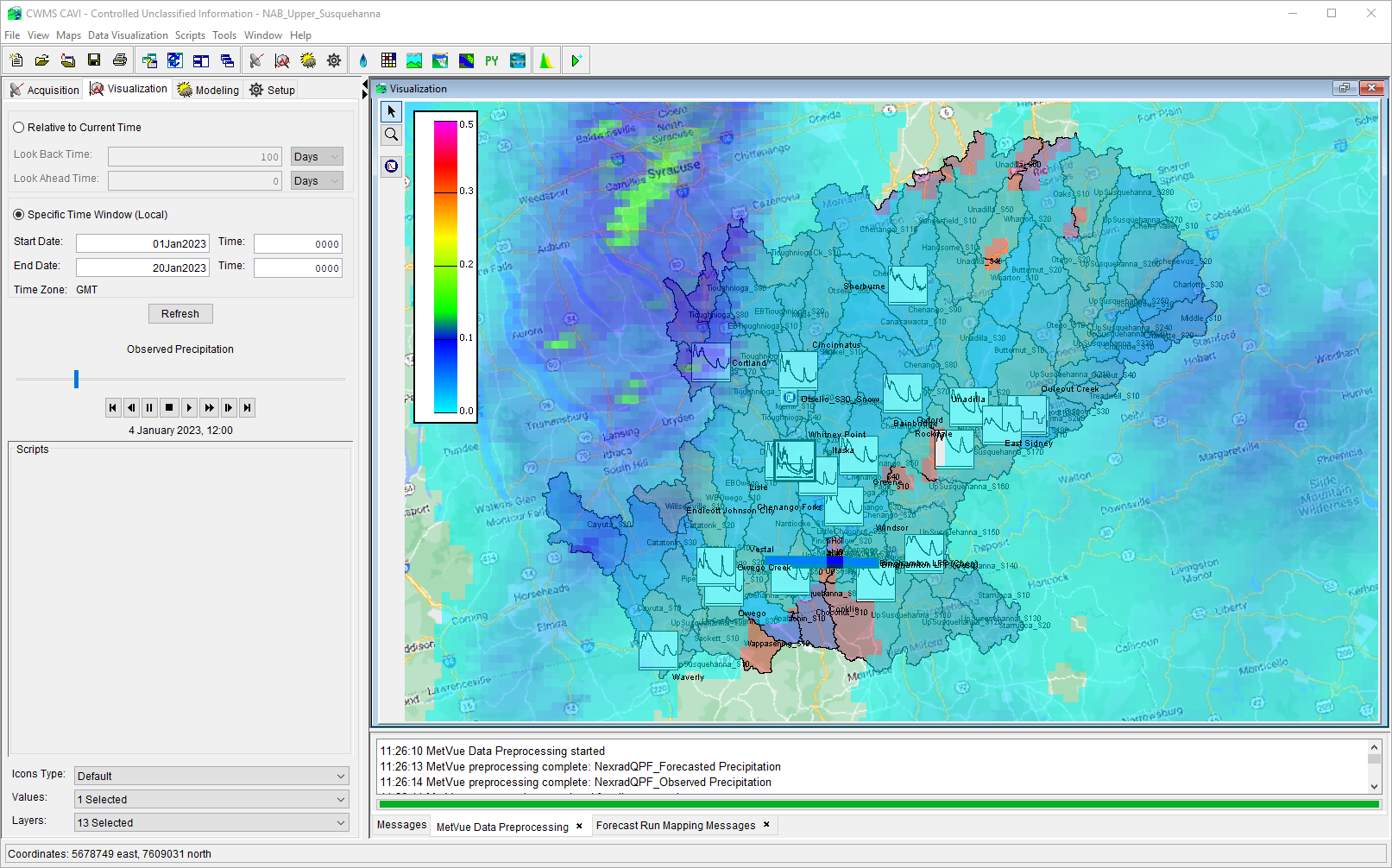Click the chart magnifier Visualization toolbar icon
The image size is (1392, 868).
(x=282, y=60)
